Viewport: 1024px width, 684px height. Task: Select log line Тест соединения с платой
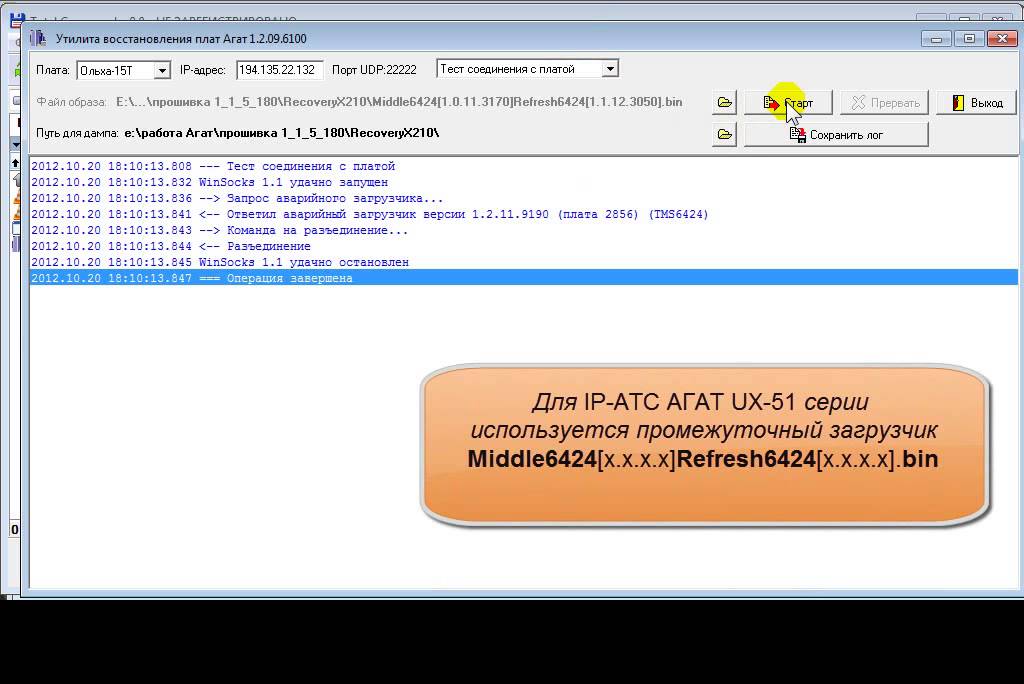pyautogui.click(x=524, y=166)
